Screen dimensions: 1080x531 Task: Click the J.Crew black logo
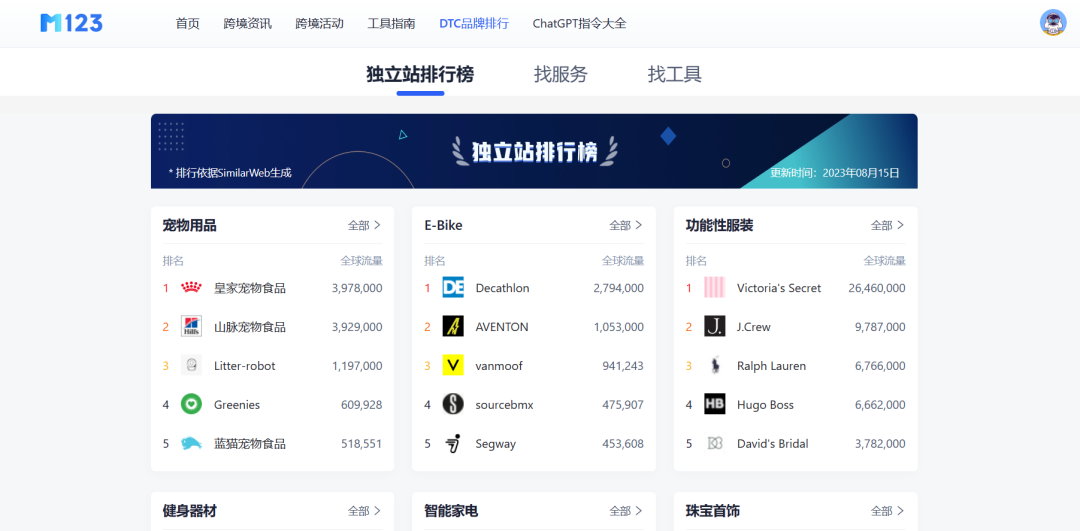(714, 326)
